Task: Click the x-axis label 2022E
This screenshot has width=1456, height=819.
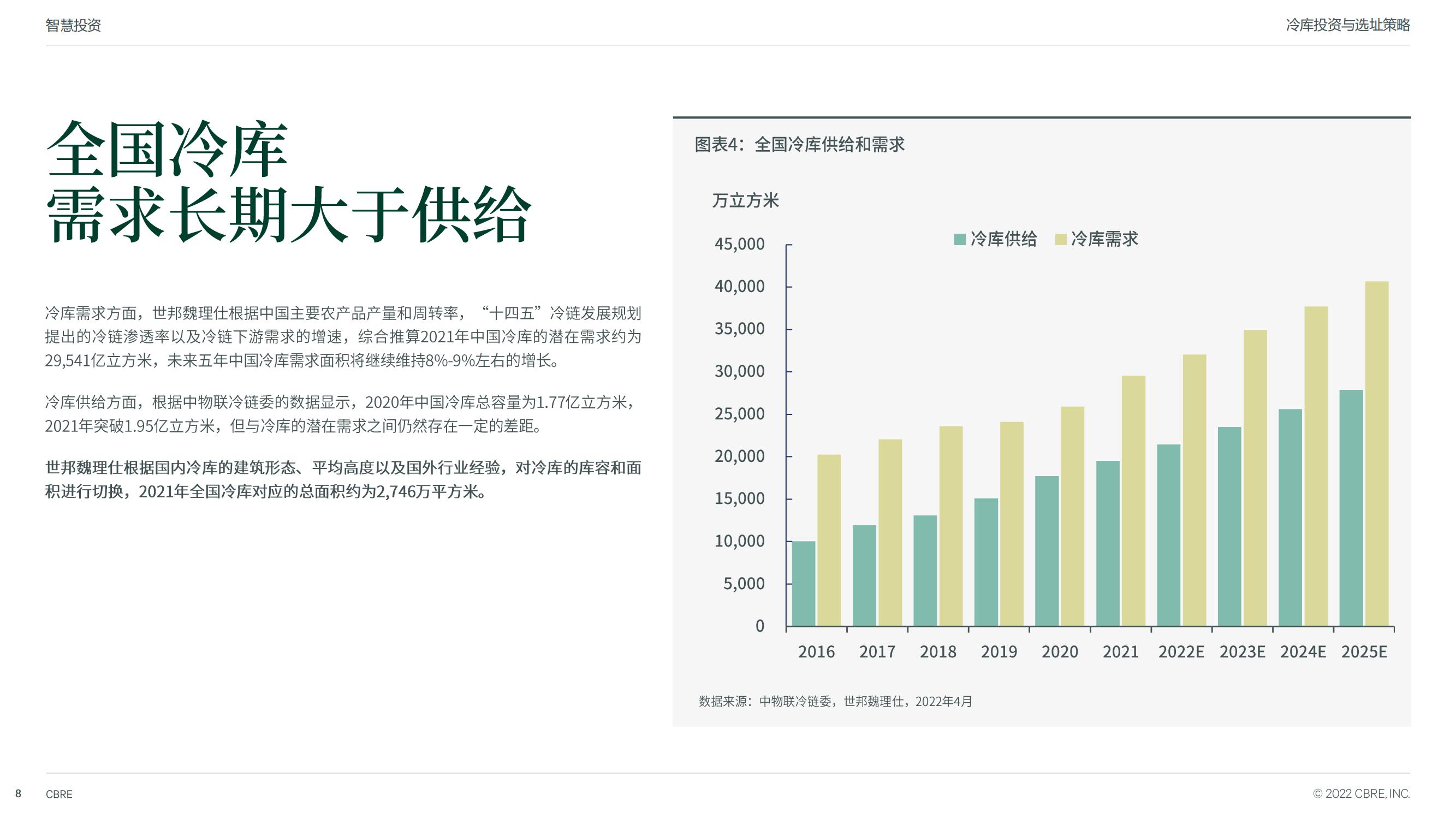Action: click(1181, 652)
